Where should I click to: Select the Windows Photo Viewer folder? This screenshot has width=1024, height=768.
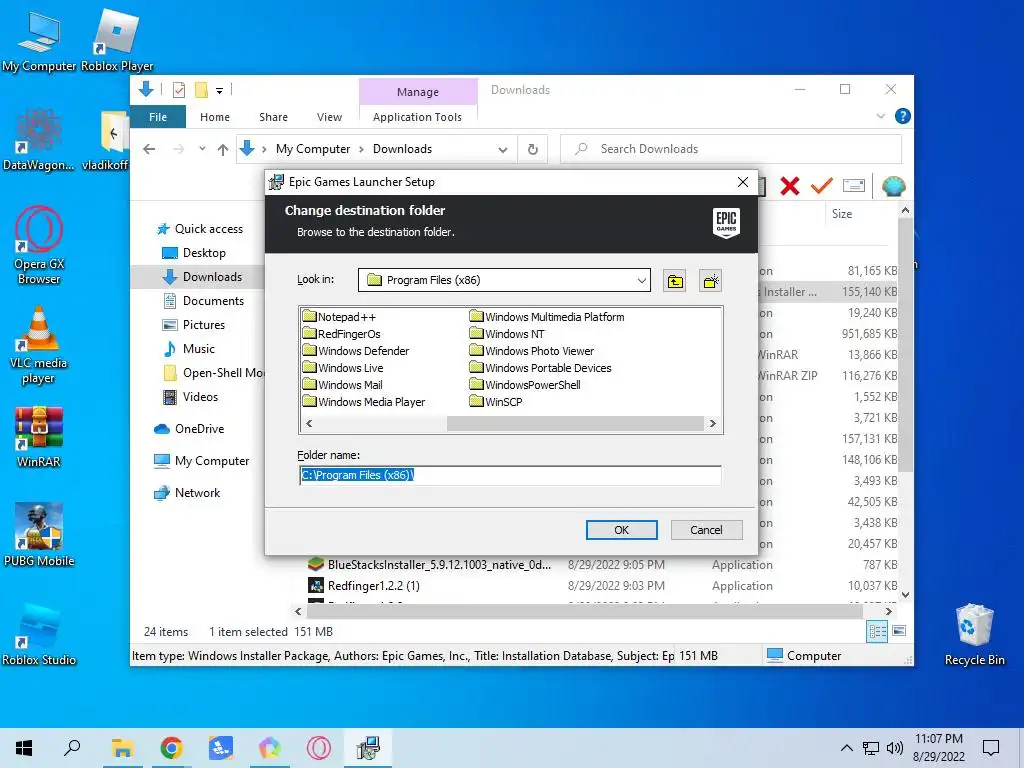point(532,351)
